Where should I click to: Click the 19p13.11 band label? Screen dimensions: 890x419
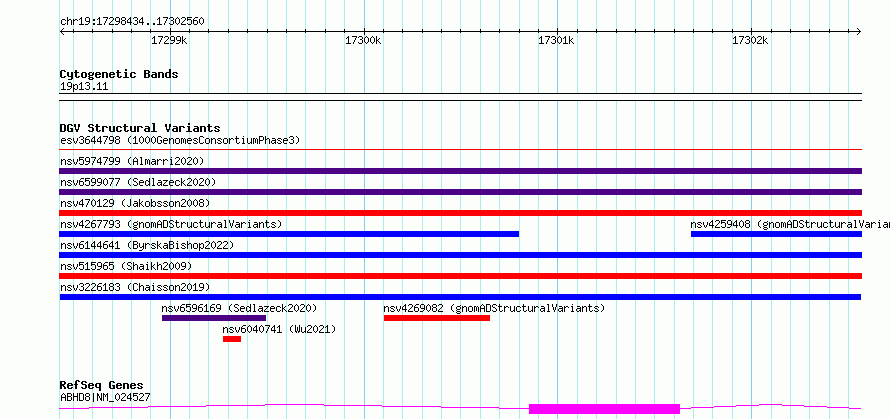[84, 86]
